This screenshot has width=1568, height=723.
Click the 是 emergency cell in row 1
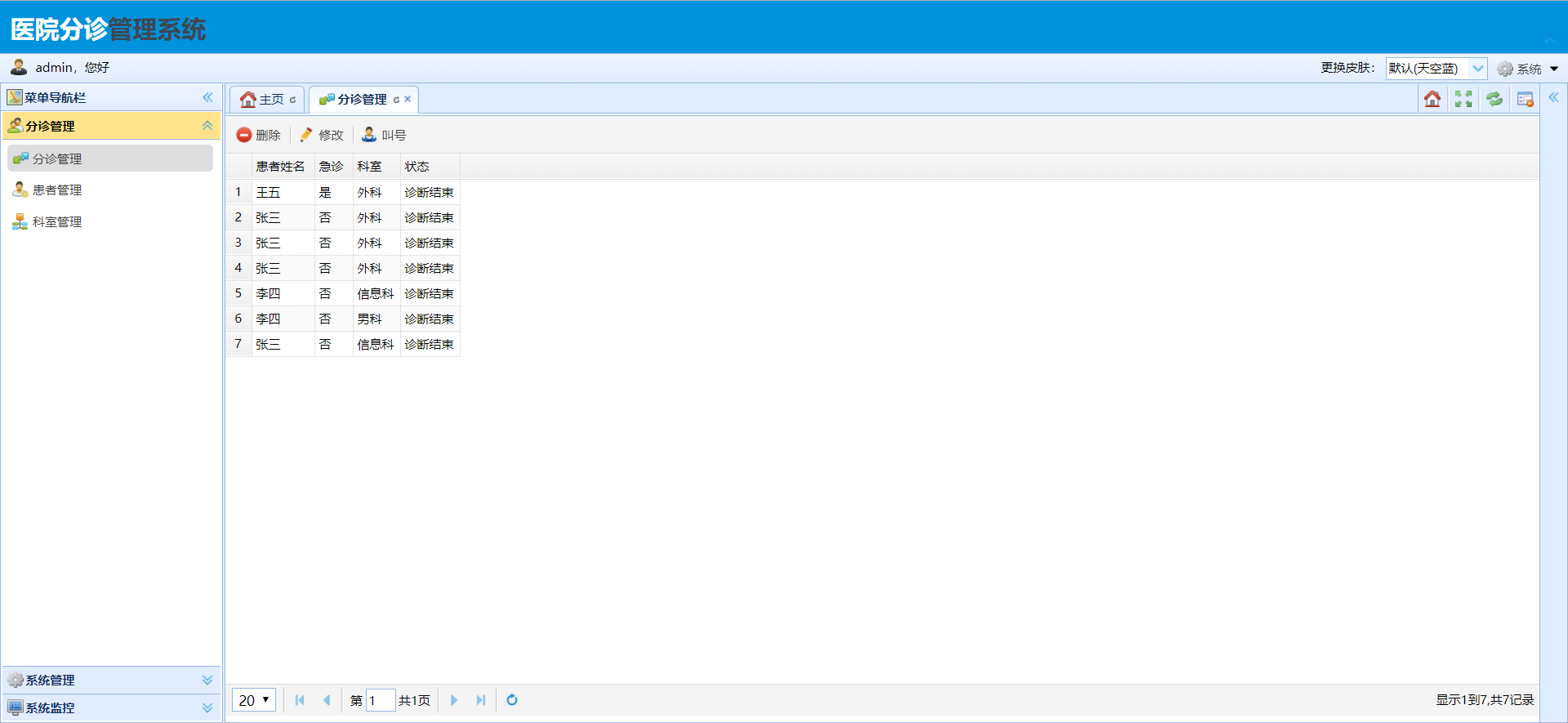tap(334, 193)
